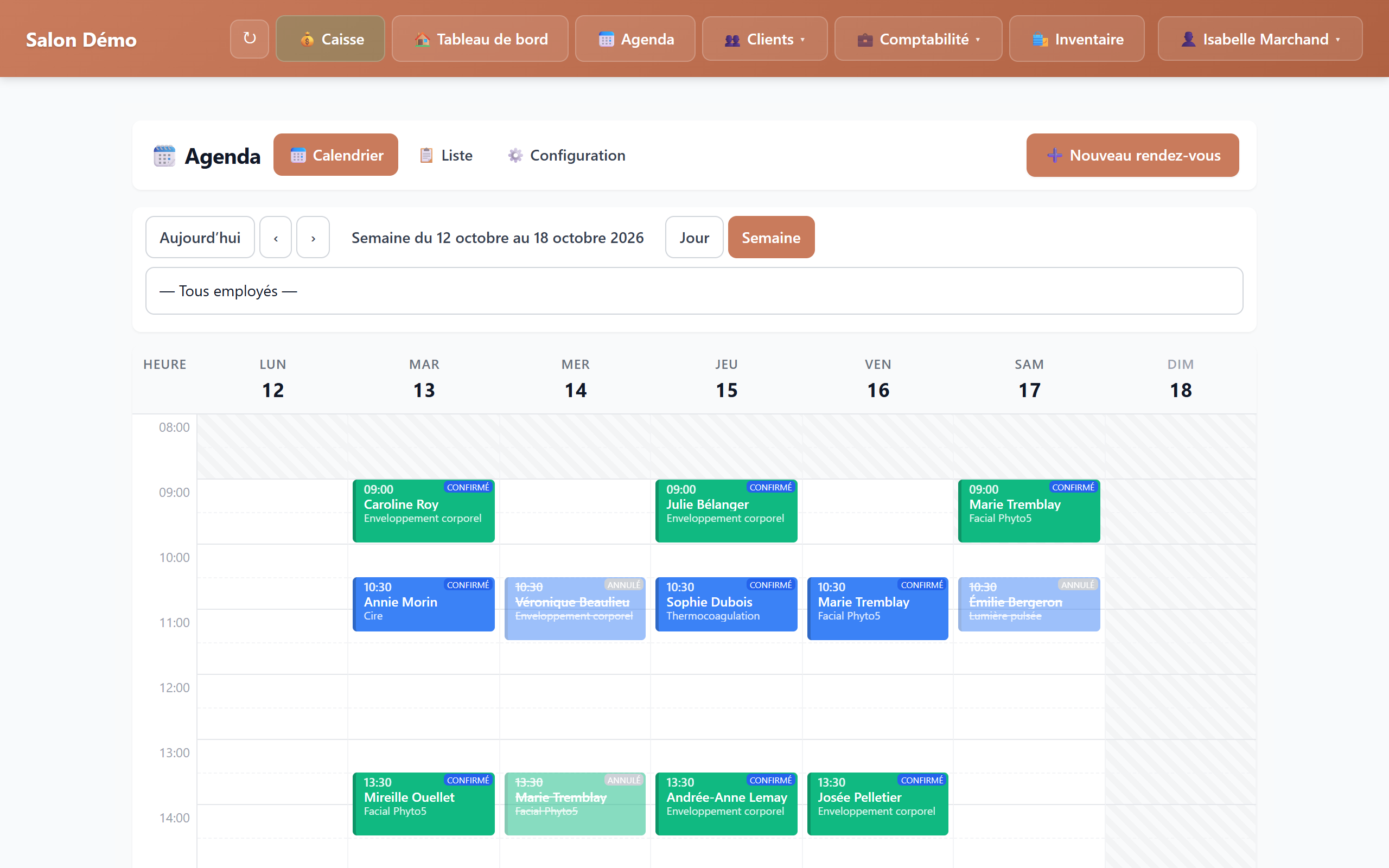Open cancelled Émilie Bergeron appointment

(x=1029, y=604)
